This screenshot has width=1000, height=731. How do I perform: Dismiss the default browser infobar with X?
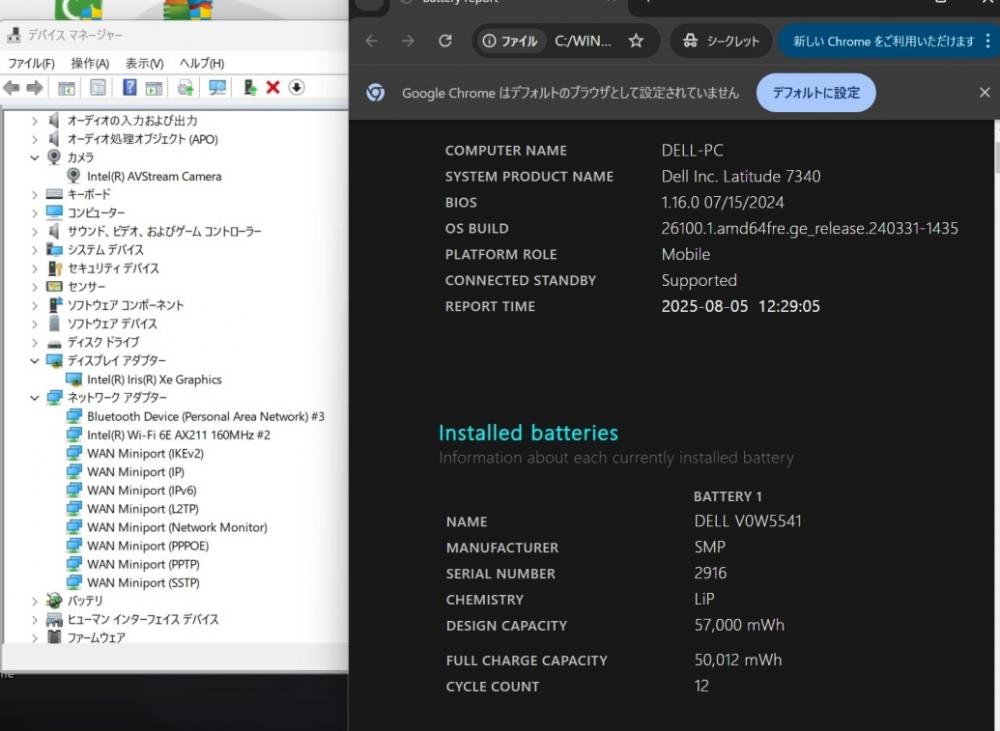(985, 93)
